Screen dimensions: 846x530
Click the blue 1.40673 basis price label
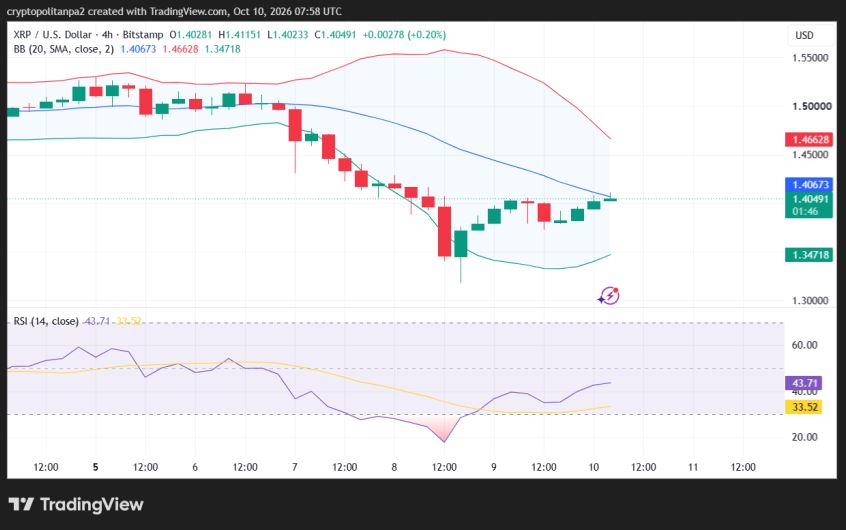tap(809, 185)
